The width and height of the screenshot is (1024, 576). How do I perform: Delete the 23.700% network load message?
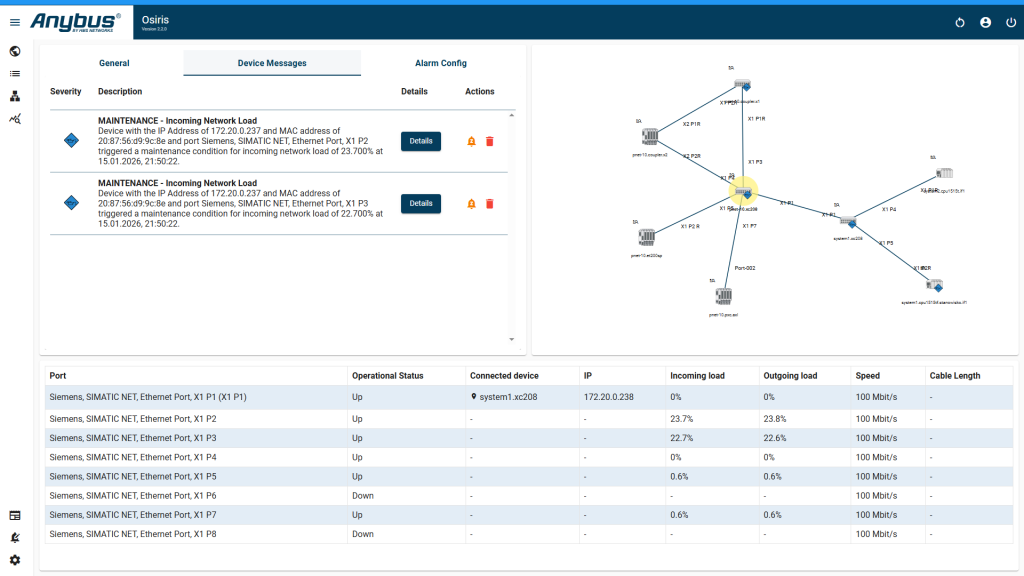490,141
